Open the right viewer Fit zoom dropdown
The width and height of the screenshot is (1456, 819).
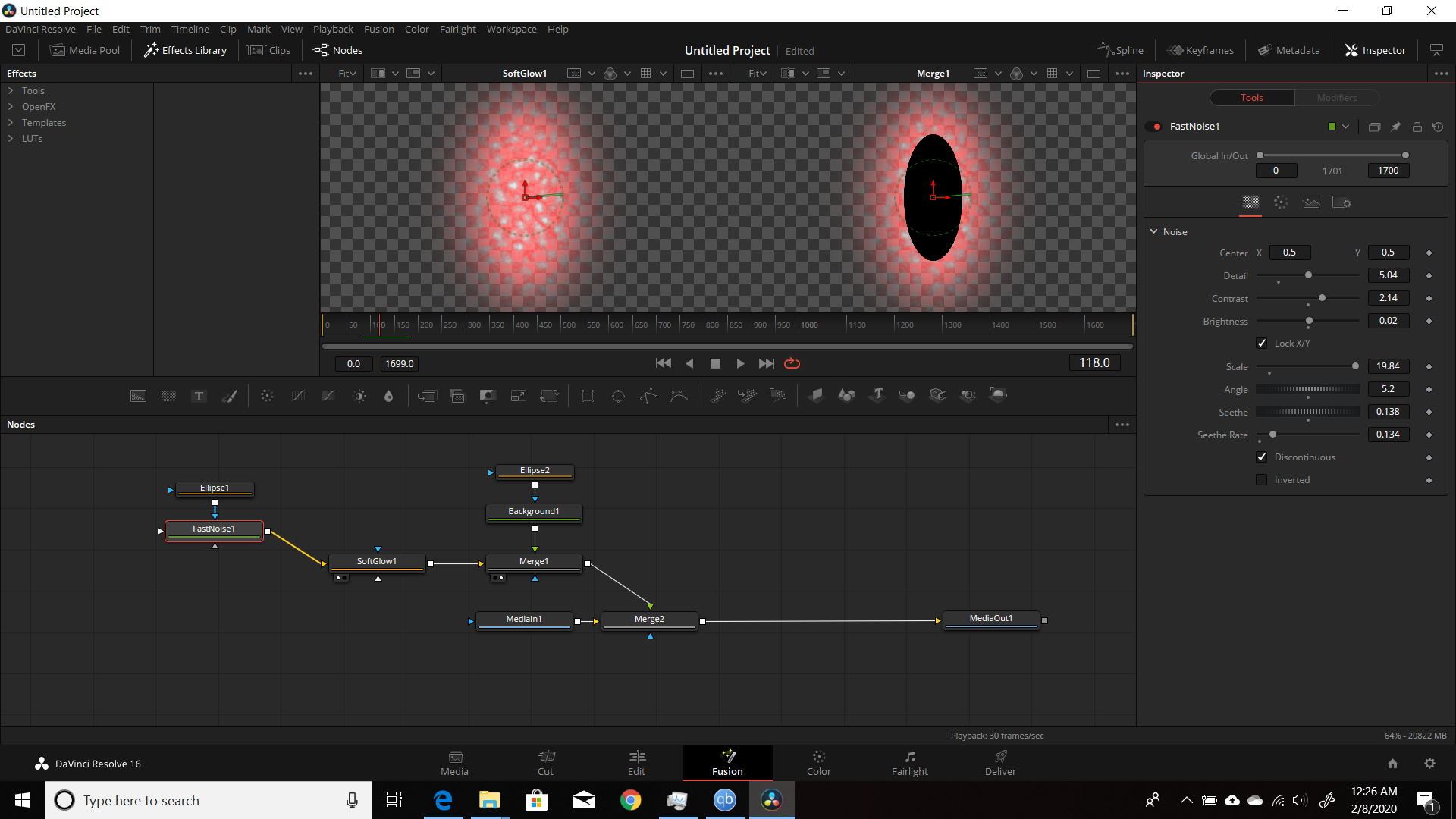click(757, 74)
